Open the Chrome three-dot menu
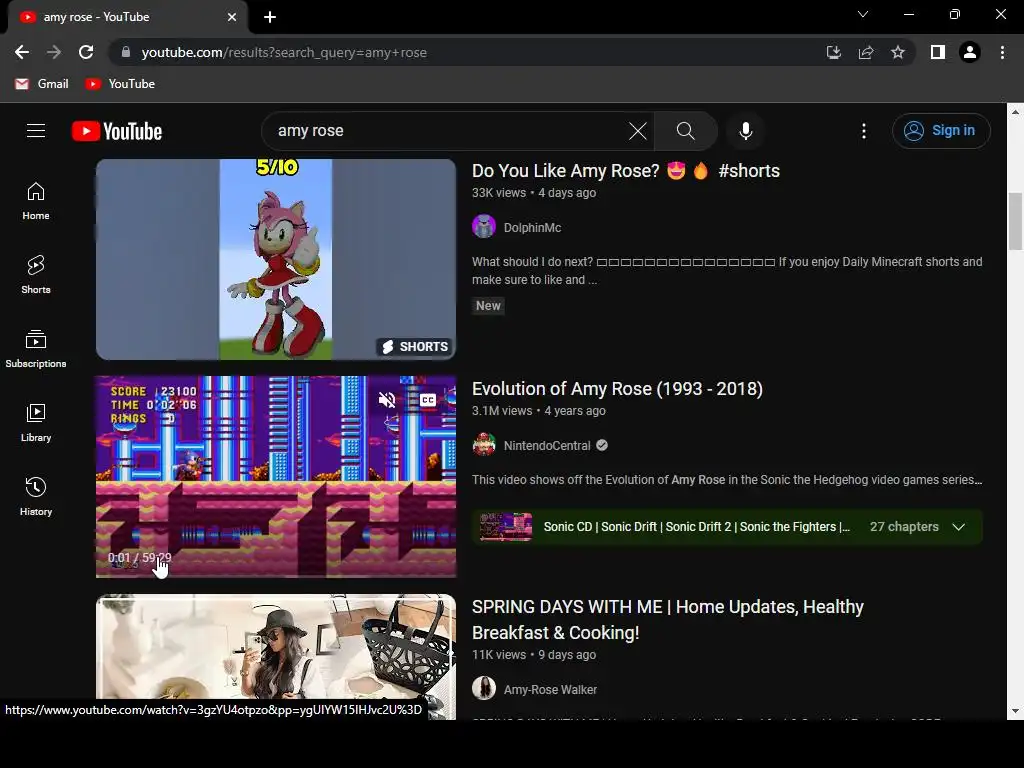Image resolution: width=1024 pixels, height=768 pixels. [1002, 52]
